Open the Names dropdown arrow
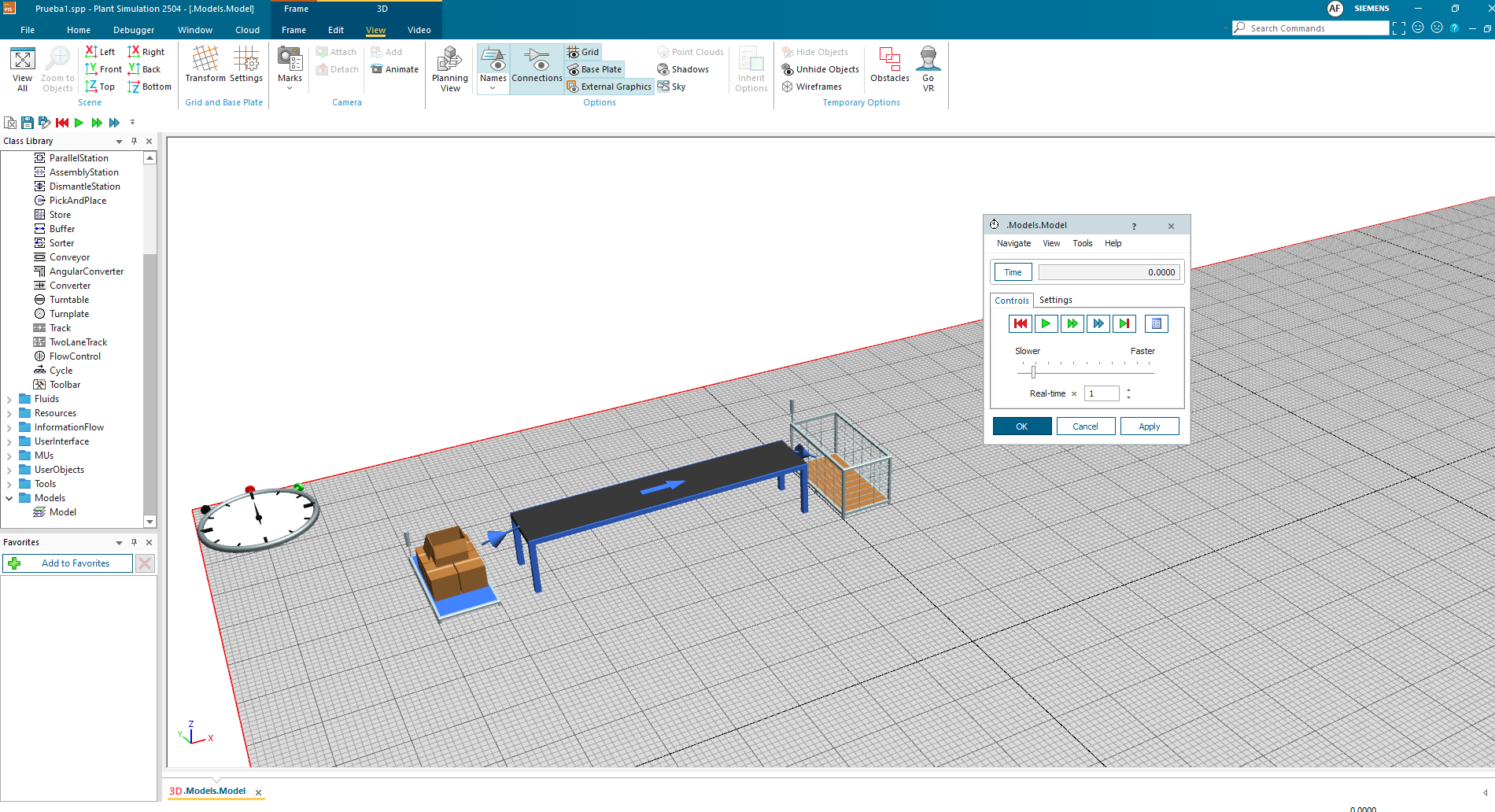The width and height of the screenshot is (1495, 812). tap(493, 87)
